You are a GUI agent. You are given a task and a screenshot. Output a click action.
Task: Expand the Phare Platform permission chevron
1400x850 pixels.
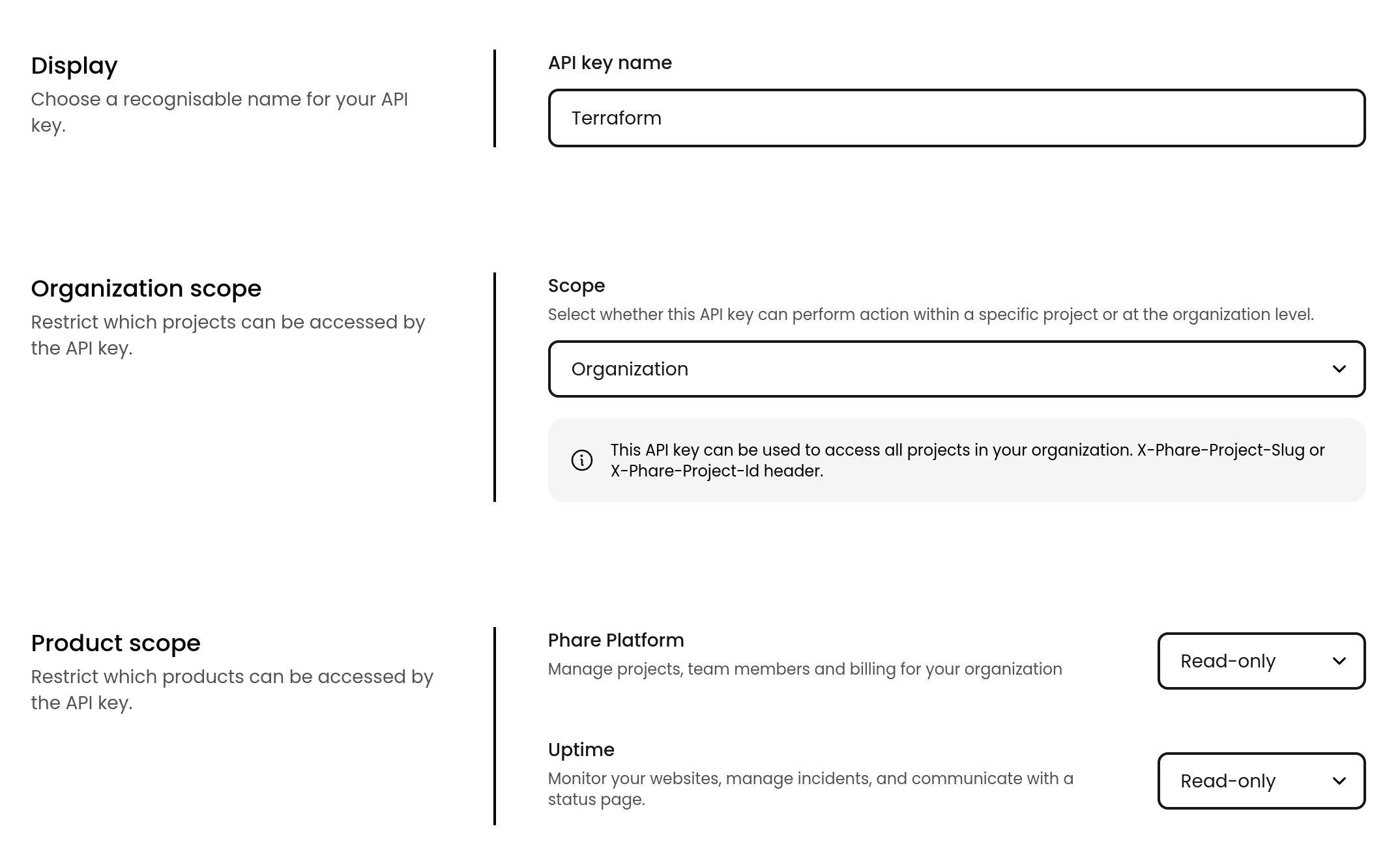pos(1340,661)
